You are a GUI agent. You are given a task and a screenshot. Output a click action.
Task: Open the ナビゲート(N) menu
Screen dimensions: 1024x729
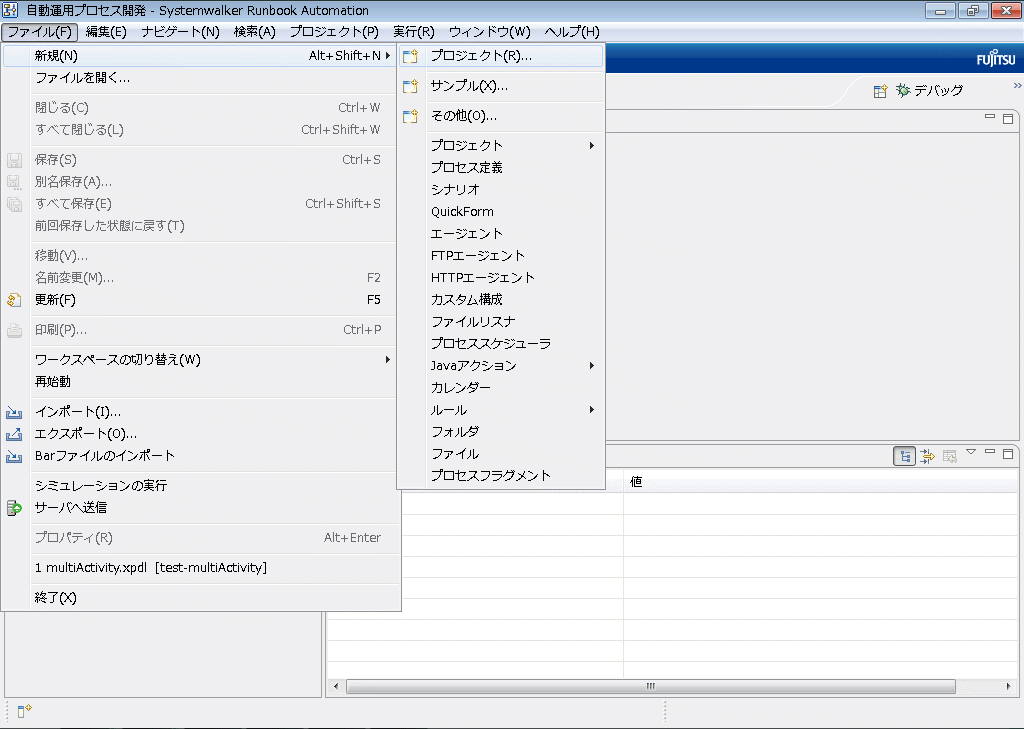[181, 32]
